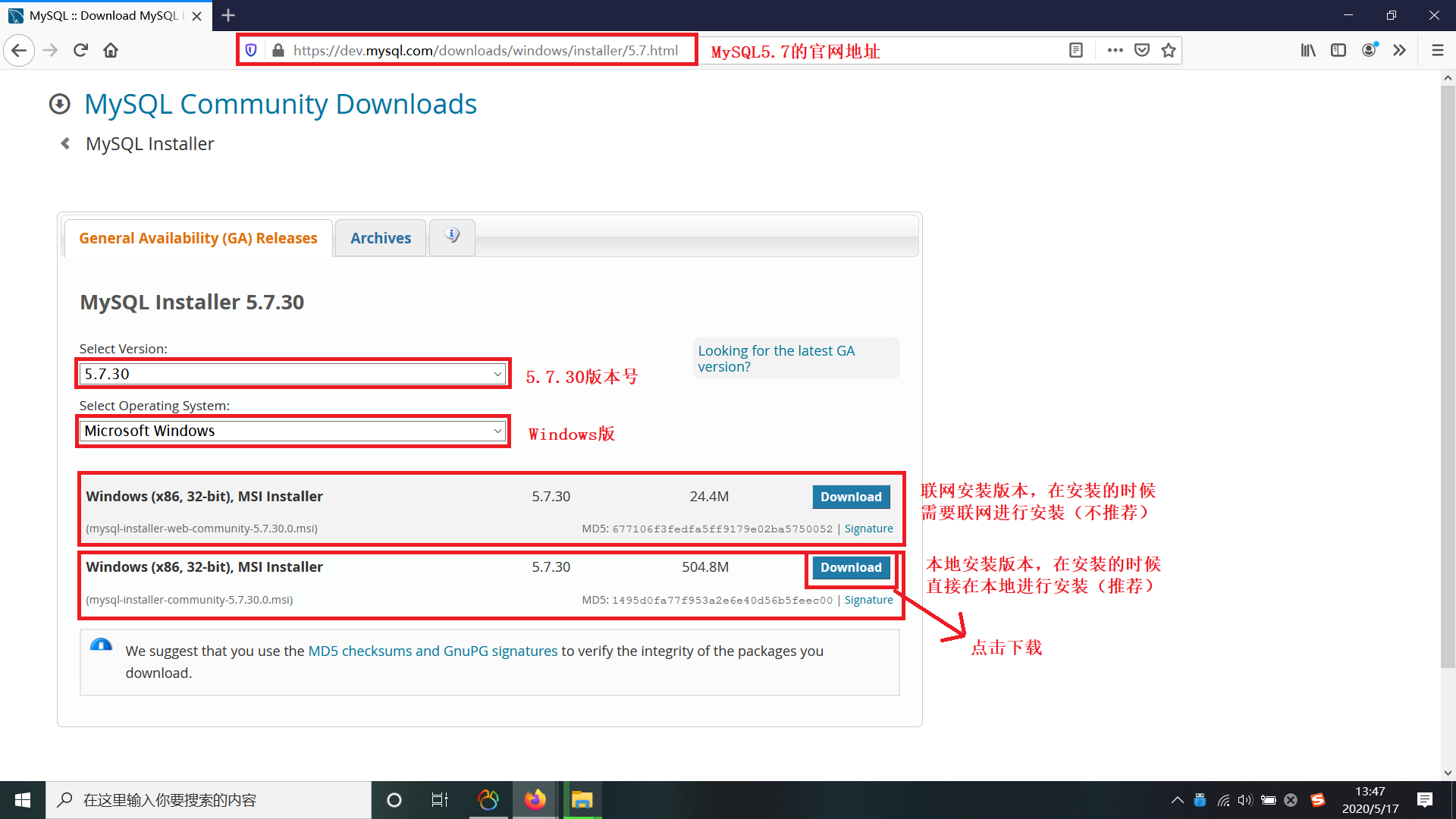
Task: Open the taskbar clock showing 13:47
Action: point(1370,800)
